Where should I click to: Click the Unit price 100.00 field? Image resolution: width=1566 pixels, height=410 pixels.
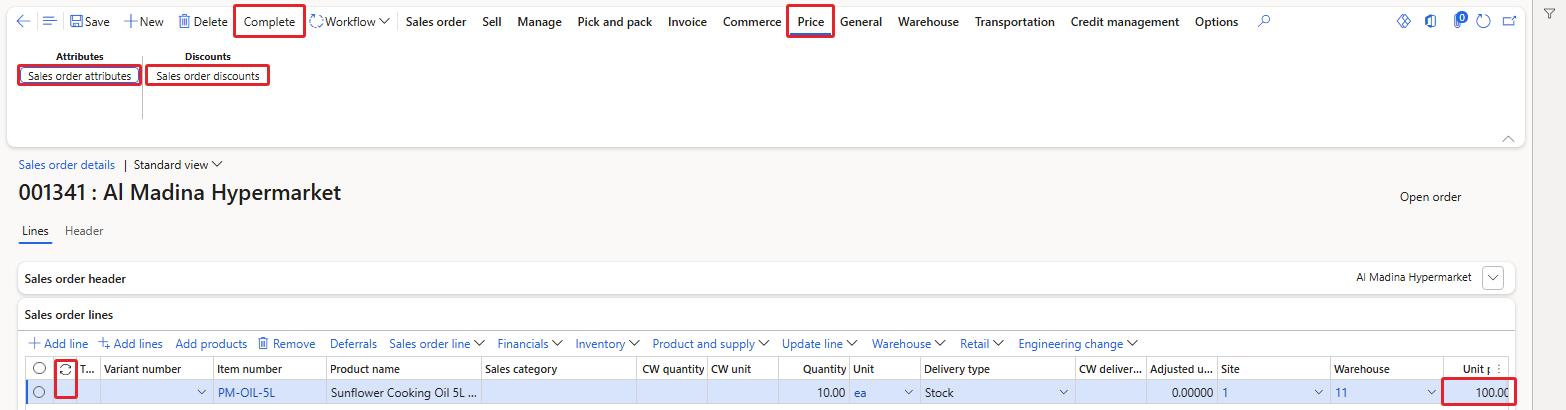coord(1478,393)
